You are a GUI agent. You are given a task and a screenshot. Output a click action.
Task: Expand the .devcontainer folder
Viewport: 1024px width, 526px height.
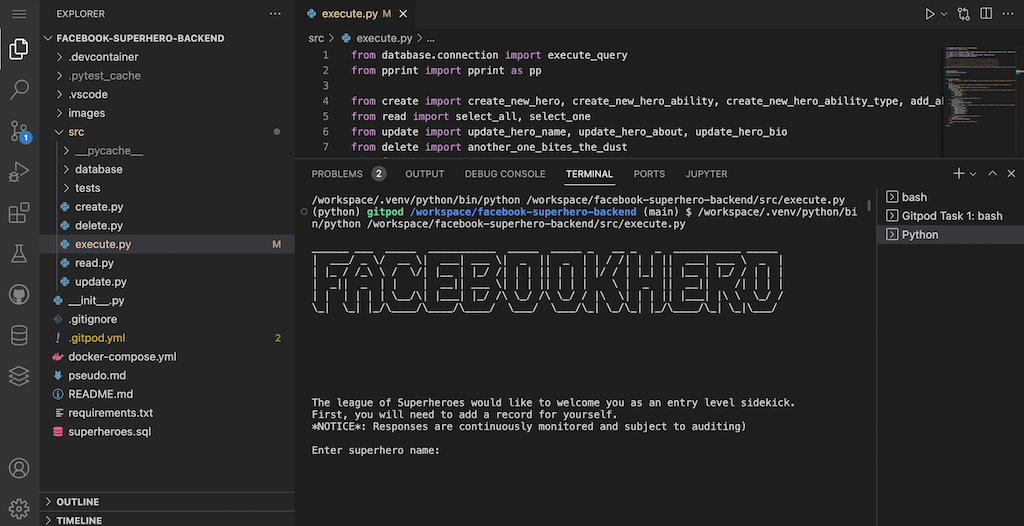tap(103, 57)
